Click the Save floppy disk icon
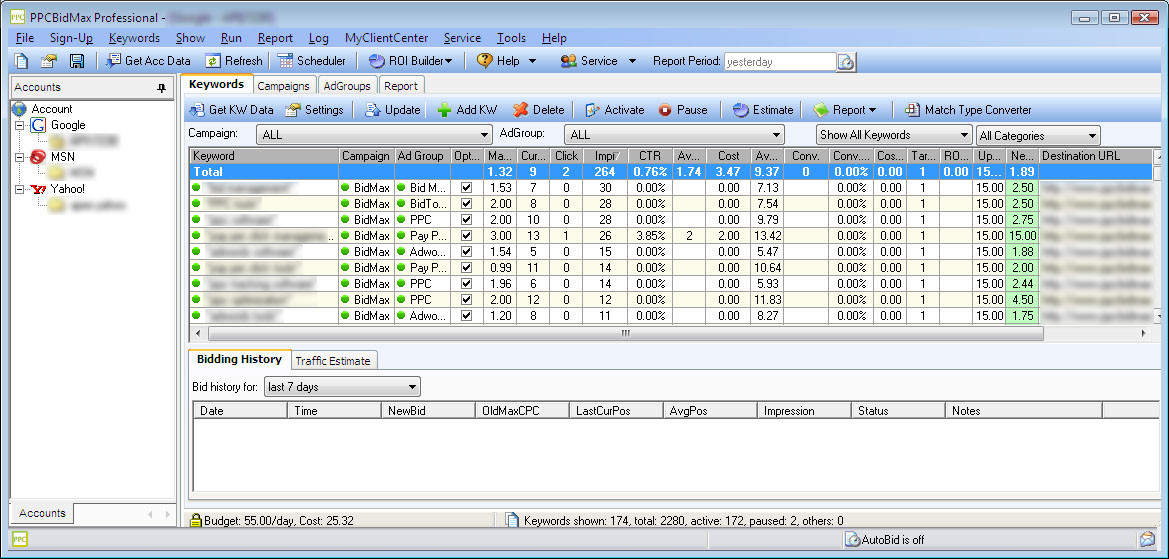This screenshot has height=559, width=1169. (76, 61)
